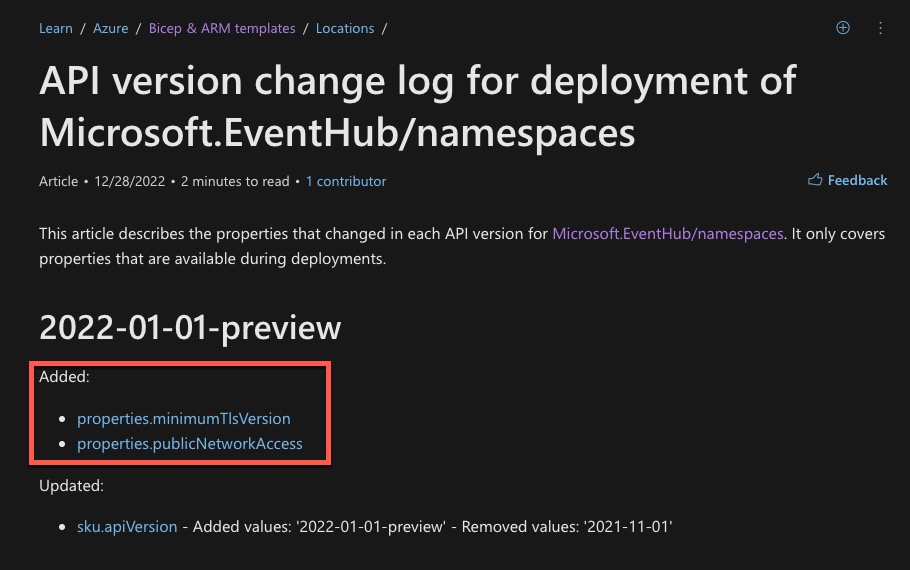Navigate to Locations breadcrumb
The image size is (910, 570).
coord(345,28)
